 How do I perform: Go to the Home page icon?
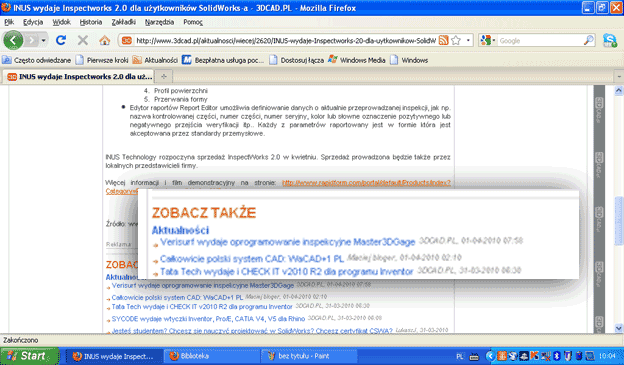105,40
